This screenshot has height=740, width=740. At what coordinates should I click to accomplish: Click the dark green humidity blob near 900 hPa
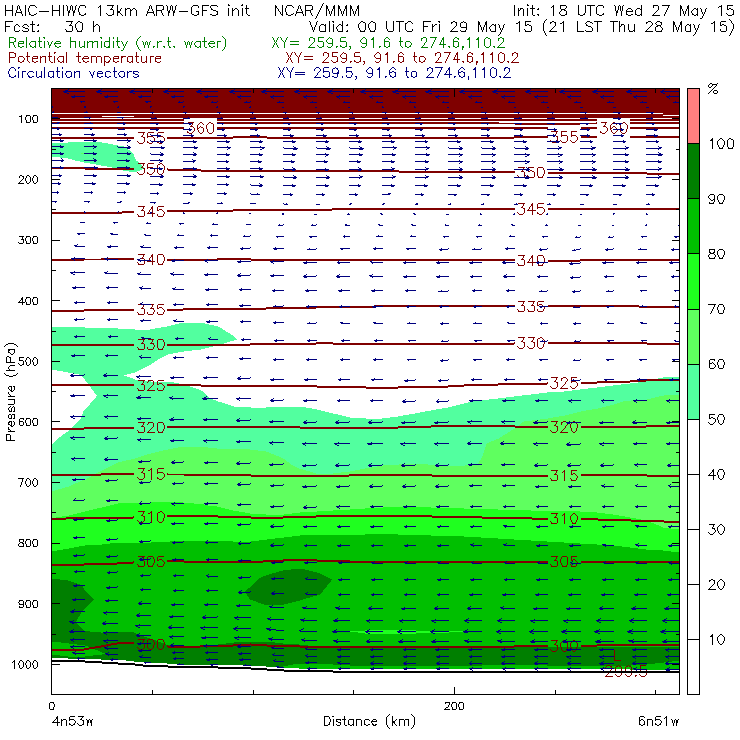[289, 587]
